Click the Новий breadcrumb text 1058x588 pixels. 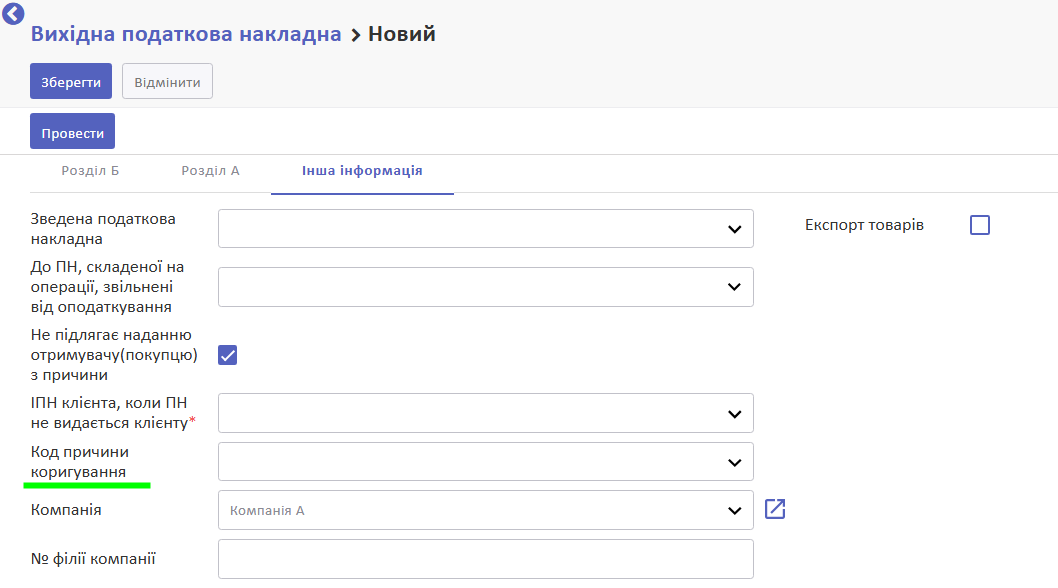pos(401,34)
